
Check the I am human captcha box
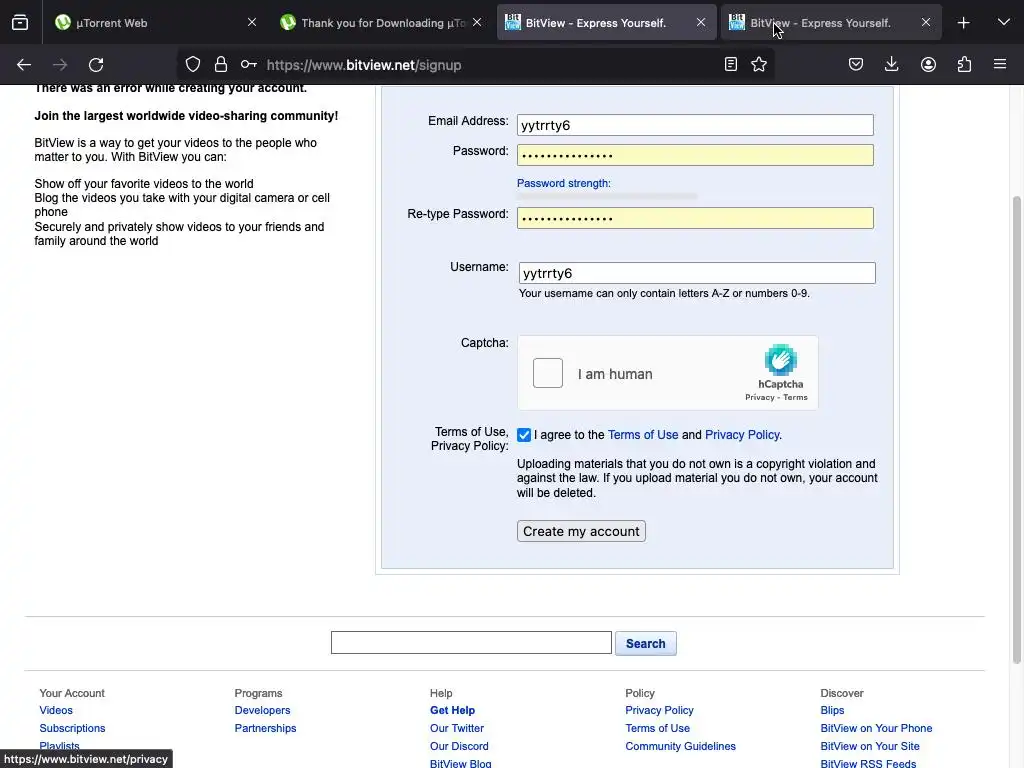click(x=547, y=373)
